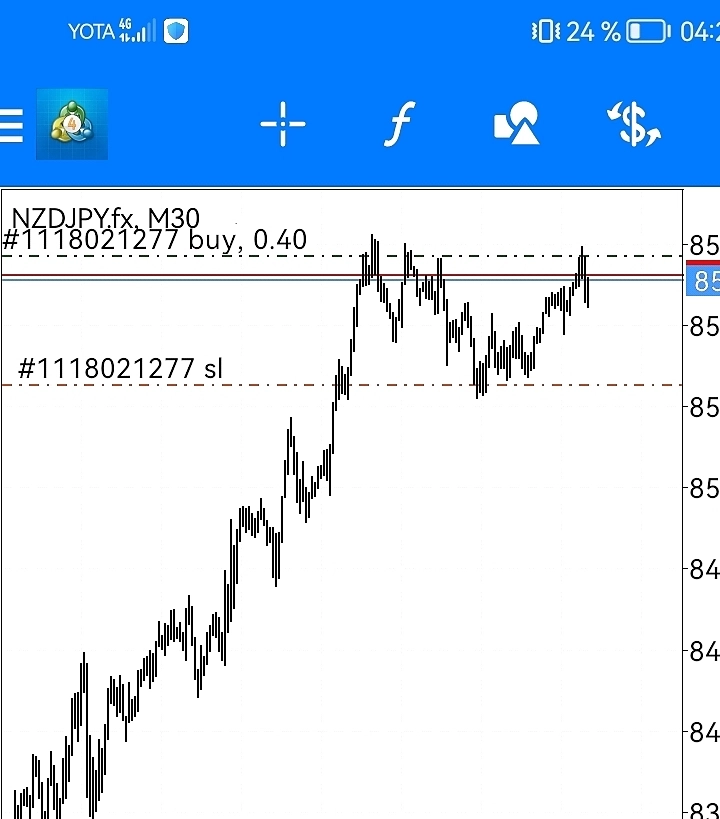Tap the 24 % battery percentage

(593, 32)
